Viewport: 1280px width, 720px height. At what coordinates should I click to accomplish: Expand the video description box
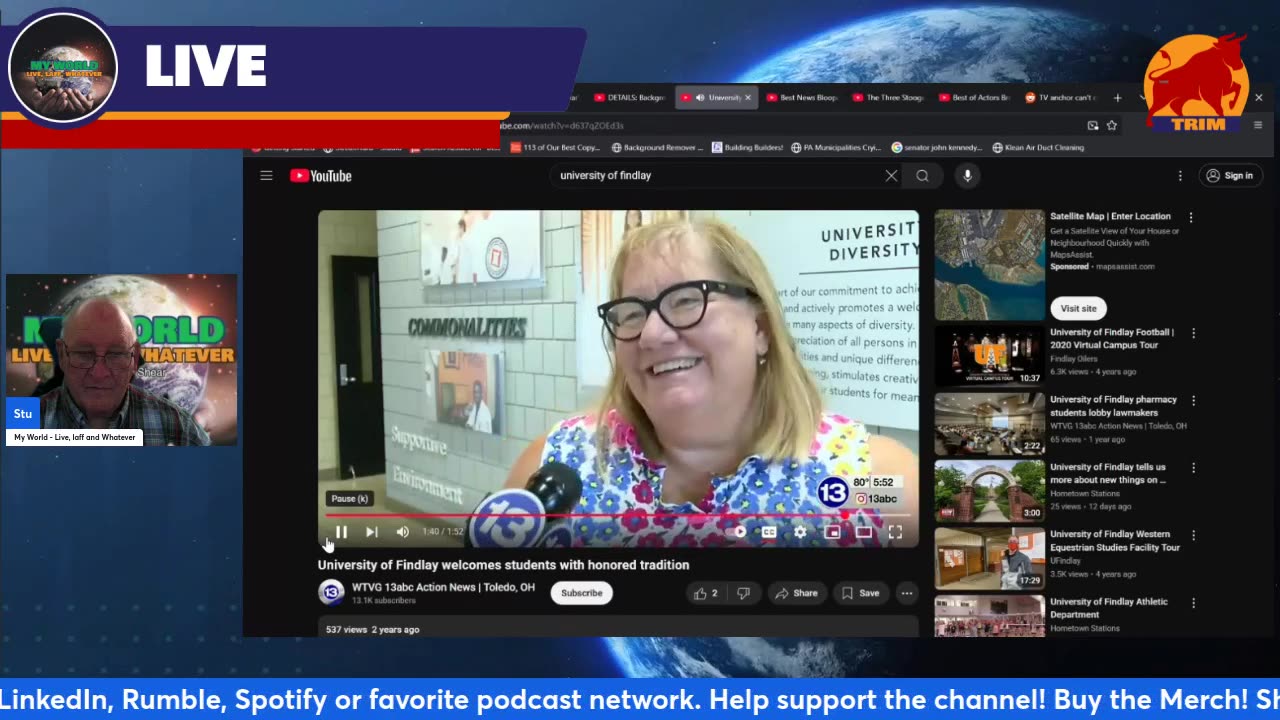click(x=618, y=628)
